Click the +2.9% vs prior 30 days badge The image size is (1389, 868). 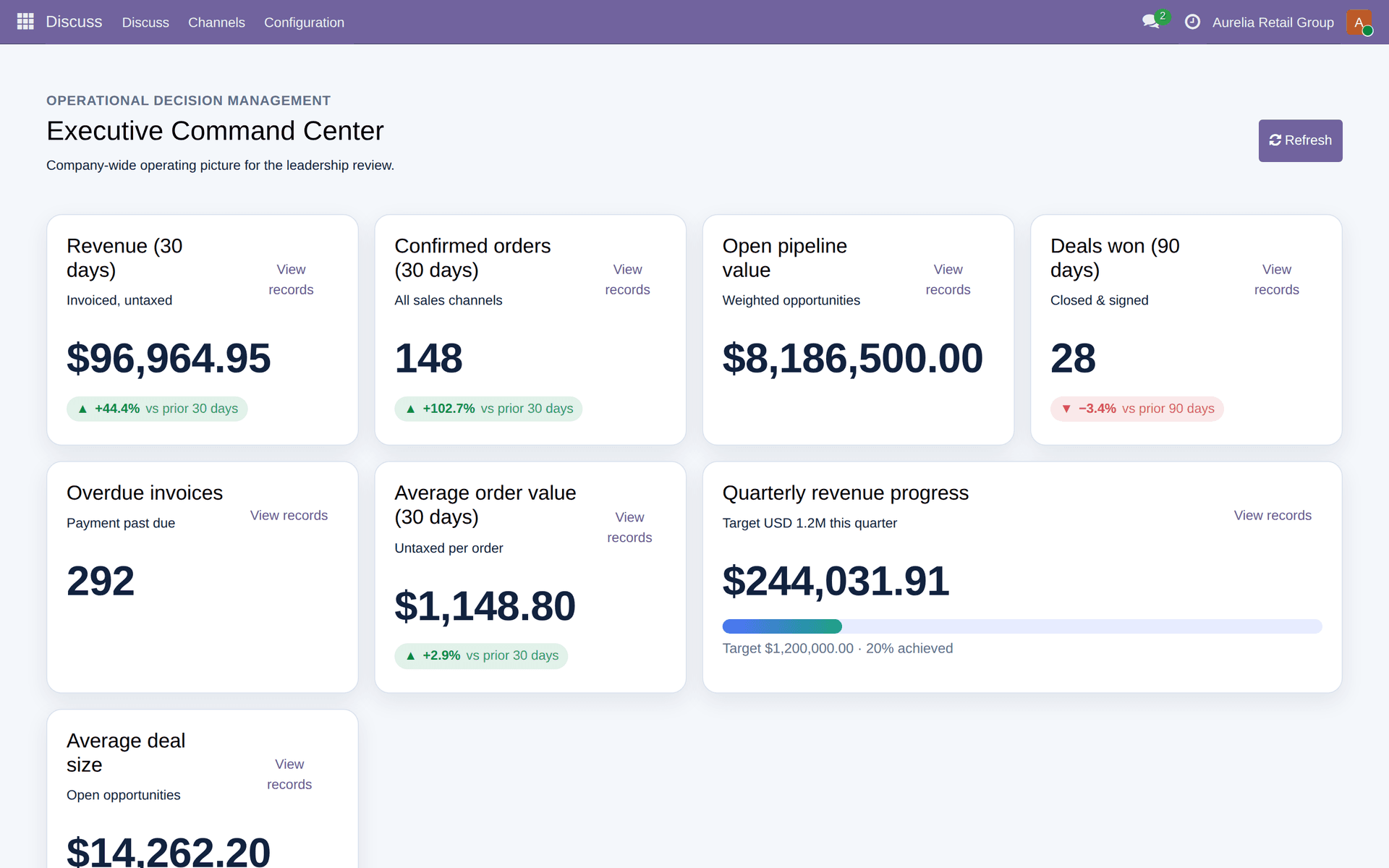pyautogui.click(x=481, y=656)
